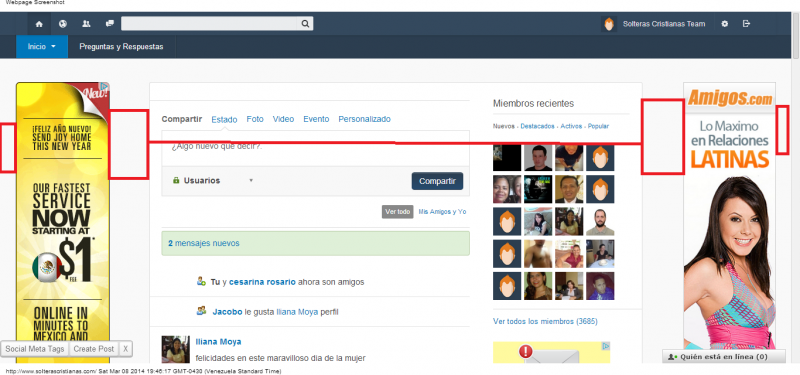Select the Evento share tab
The width and height of the screenshot is (800, 375).
tap(316, 119)
